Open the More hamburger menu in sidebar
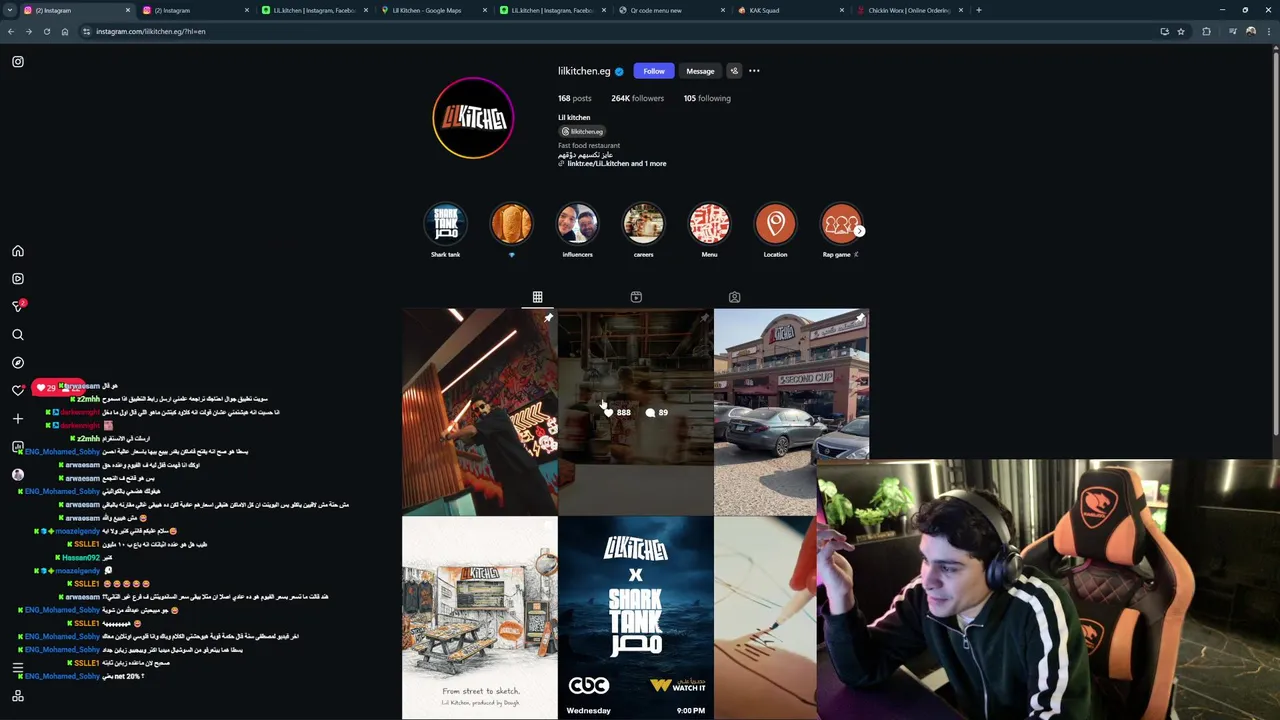 (18, 668)
